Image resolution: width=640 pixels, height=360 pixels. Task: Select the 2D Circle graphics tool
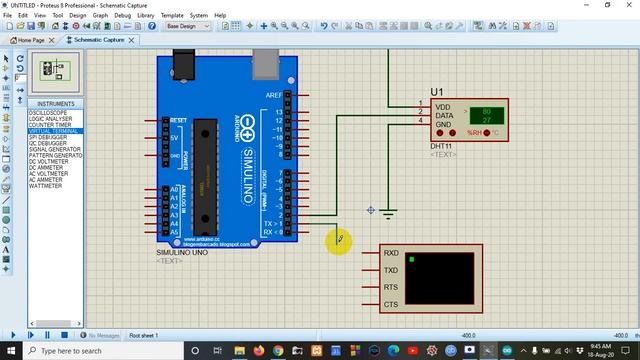[6, 220]
